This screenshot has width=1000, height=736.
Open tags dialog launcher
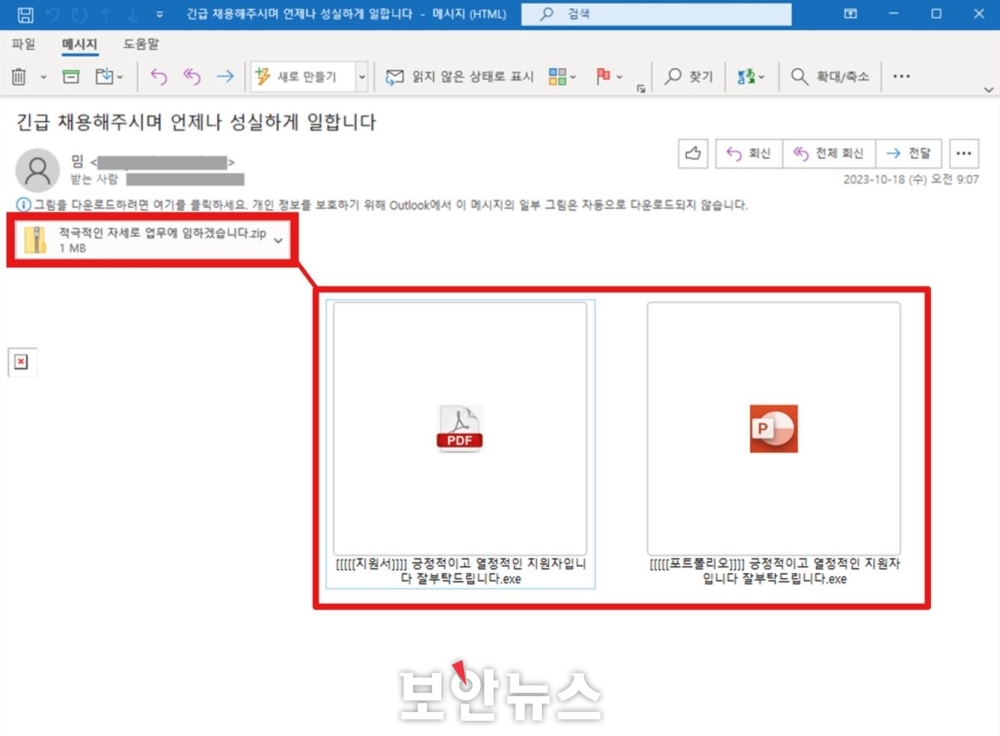pyautogui.click(x=641, y=89)
